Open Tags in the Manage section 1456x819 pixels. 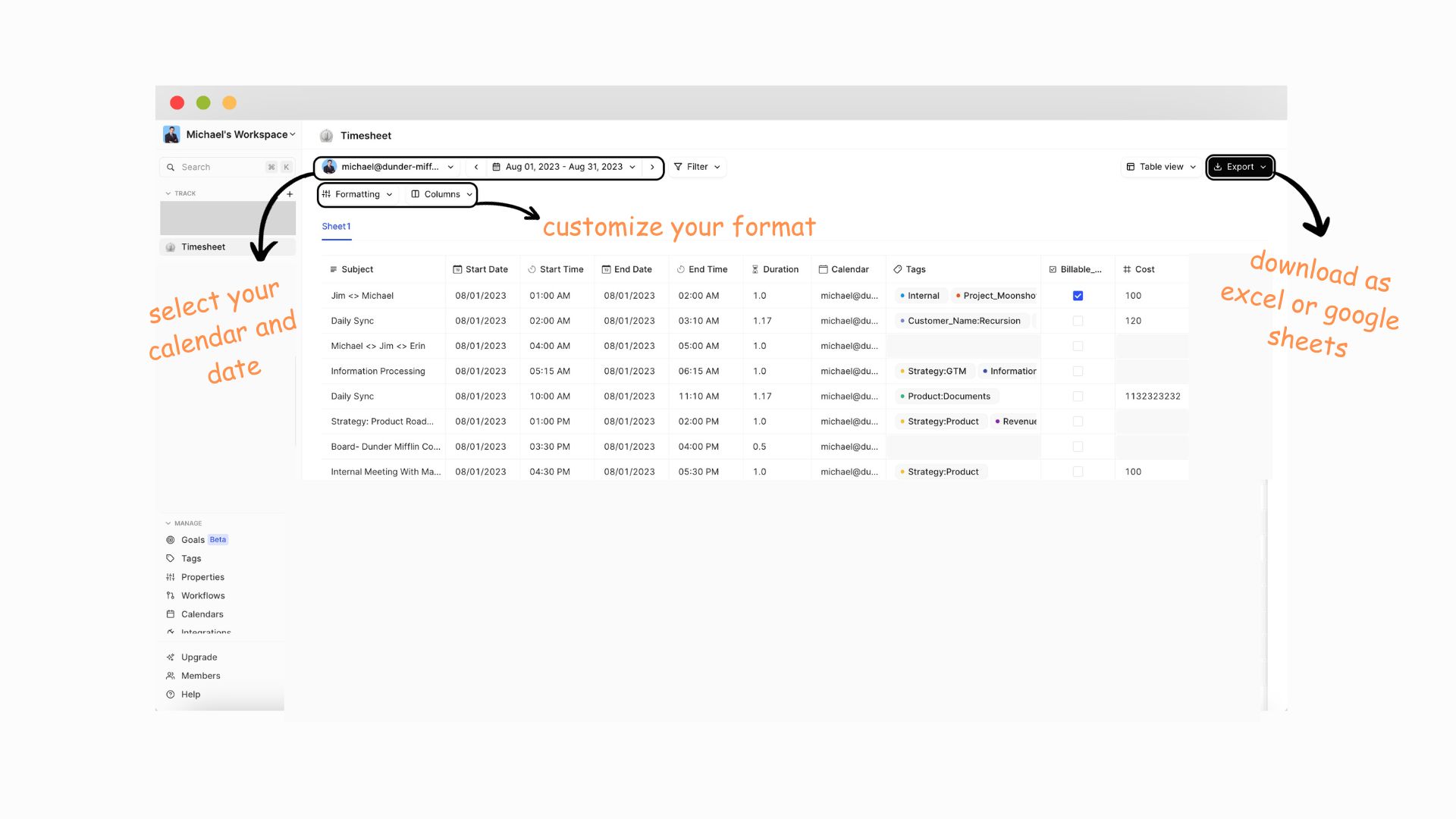click(x=191, y=559)
